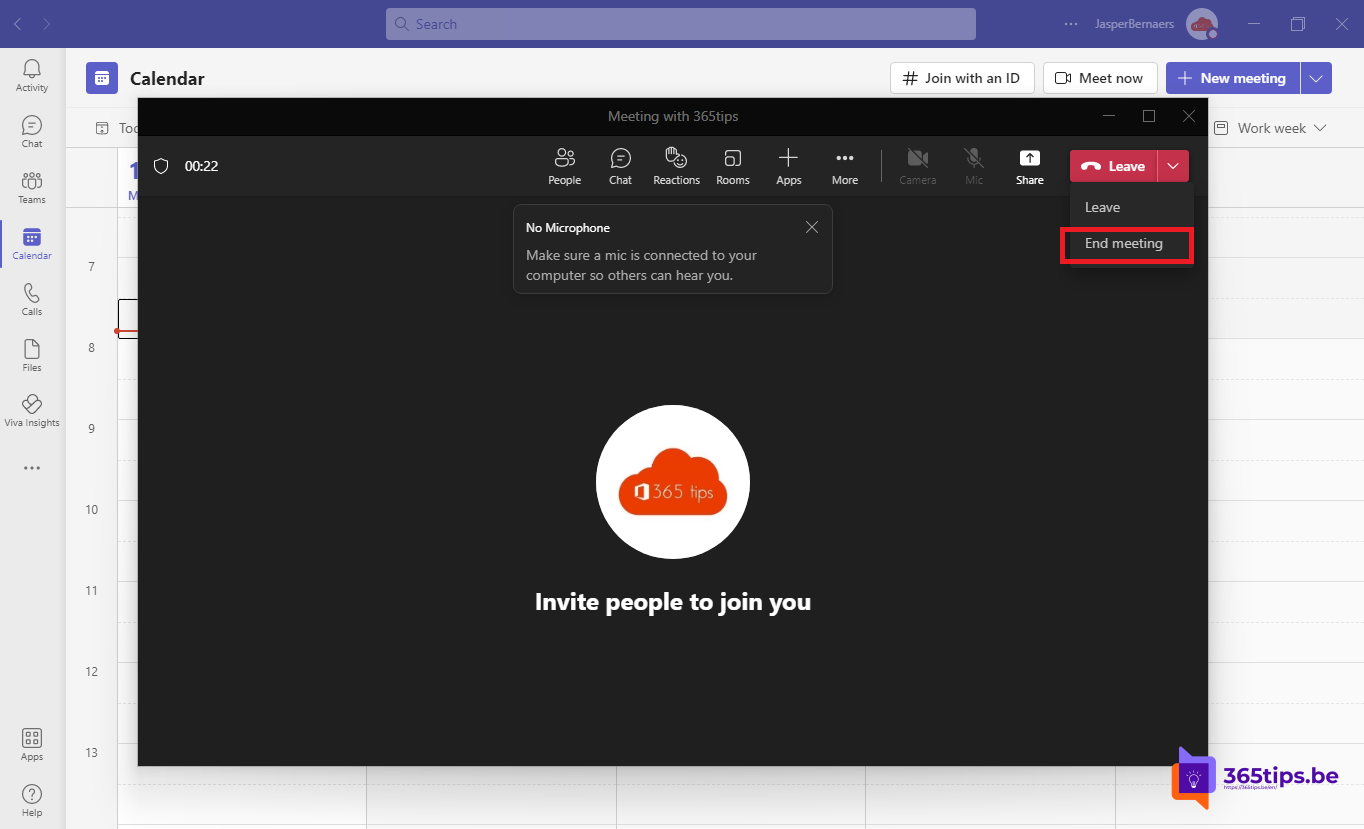Click the Search box at top
1364x829 pixels.
pyautogui.click(x=680, y=24)
